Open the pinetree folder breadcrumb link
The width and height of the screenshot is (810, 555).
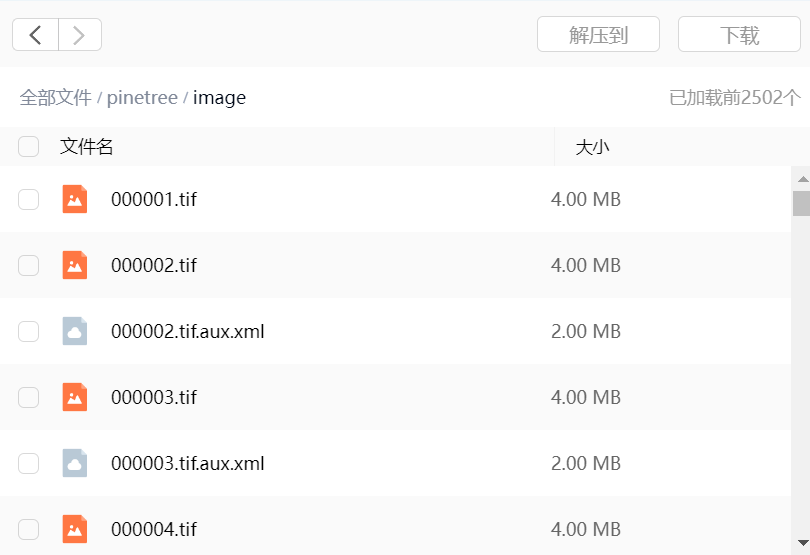click(x=142, y=97)
